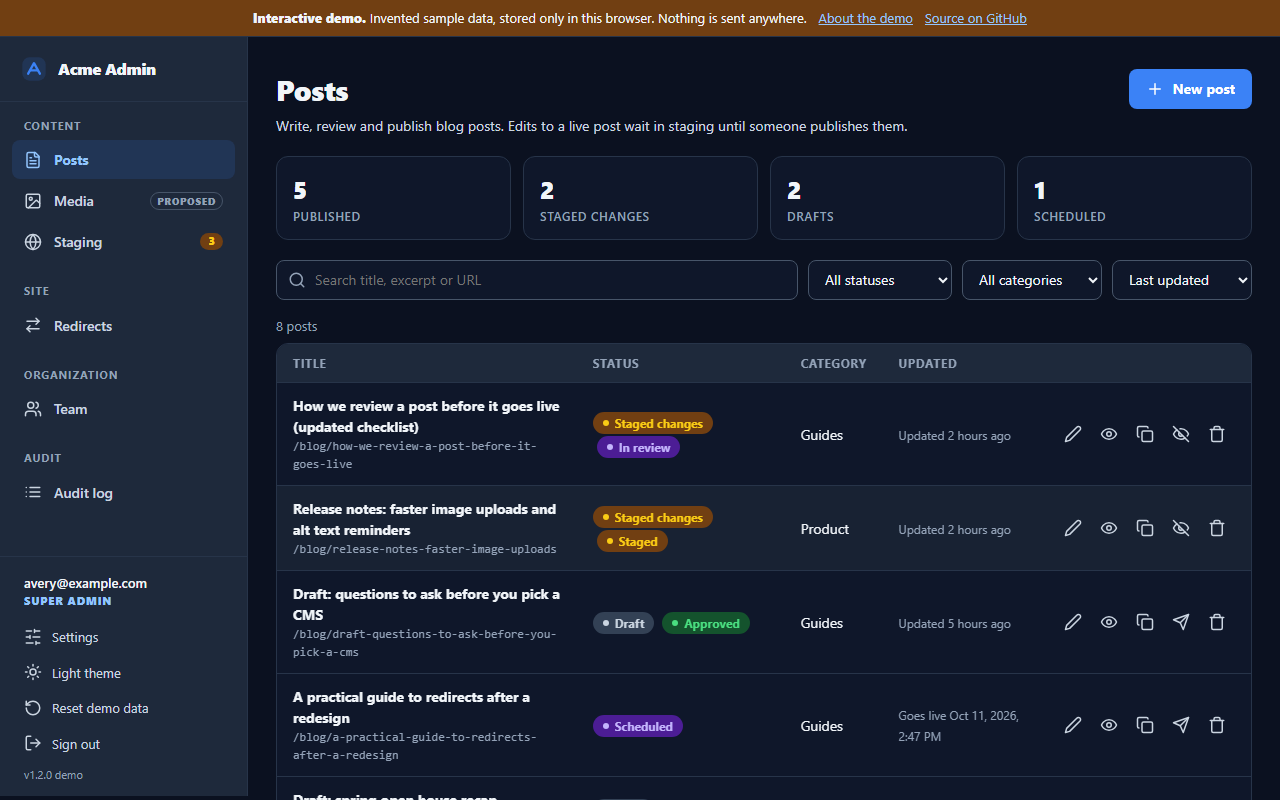Duplicate the "How we review a post" post

pos(1145,434)
